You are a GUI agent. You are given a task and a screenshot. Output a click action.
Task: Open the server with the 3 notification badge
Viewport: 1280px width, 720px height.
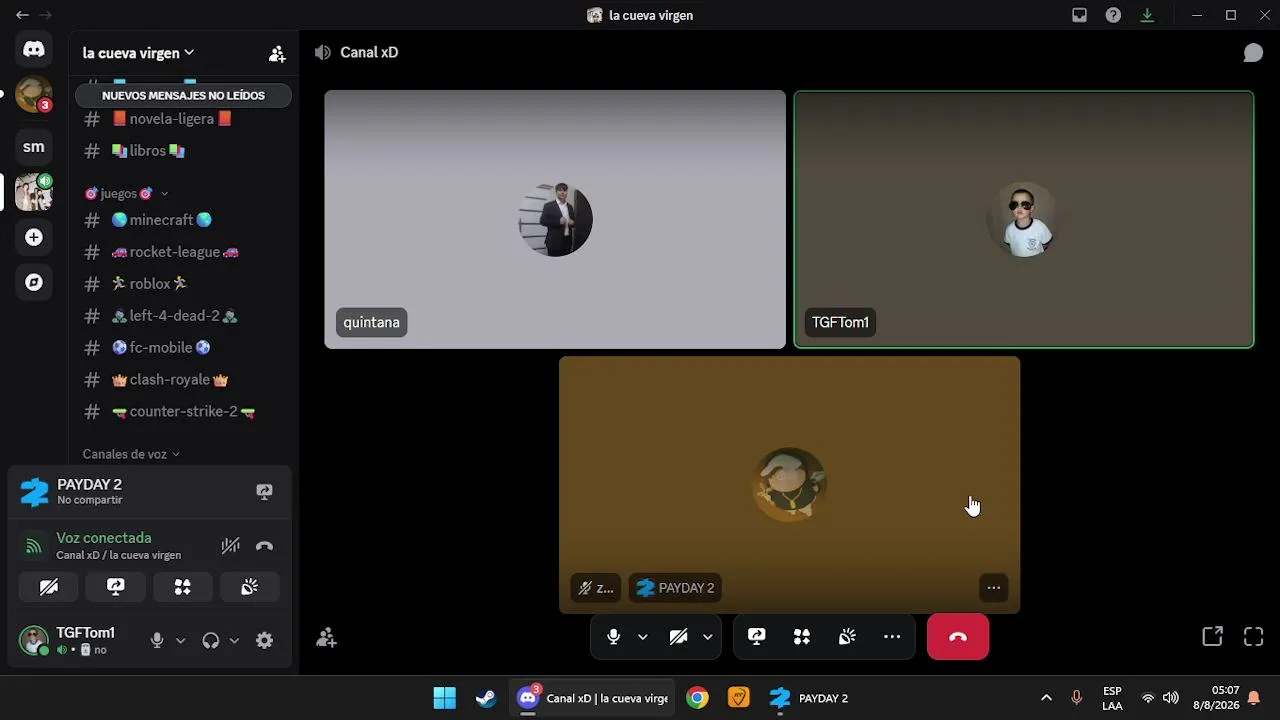click(34, 95)
